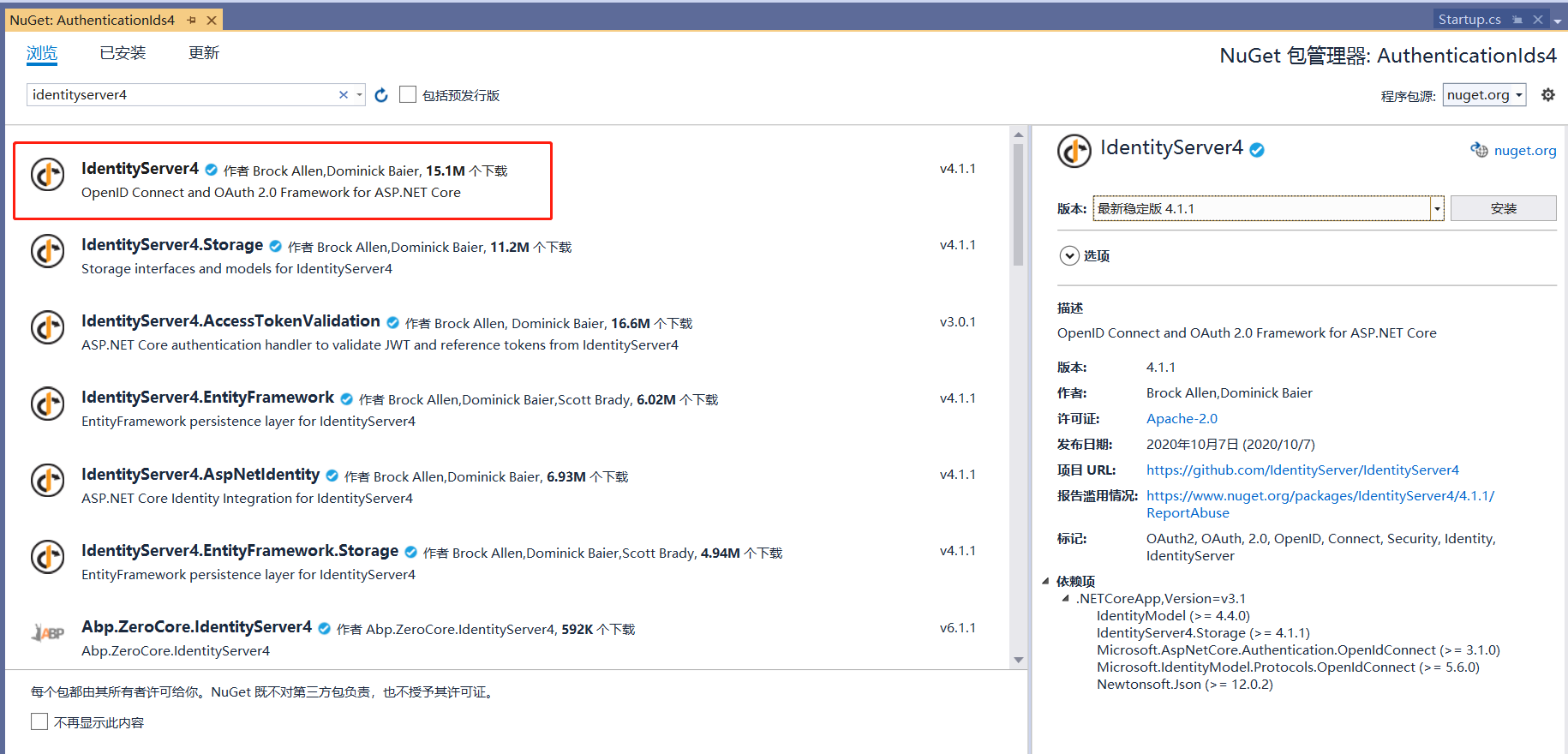Screen dimensions: 1568x754
Task: Open the Apache-2.0 license link
Action: 1182,418
